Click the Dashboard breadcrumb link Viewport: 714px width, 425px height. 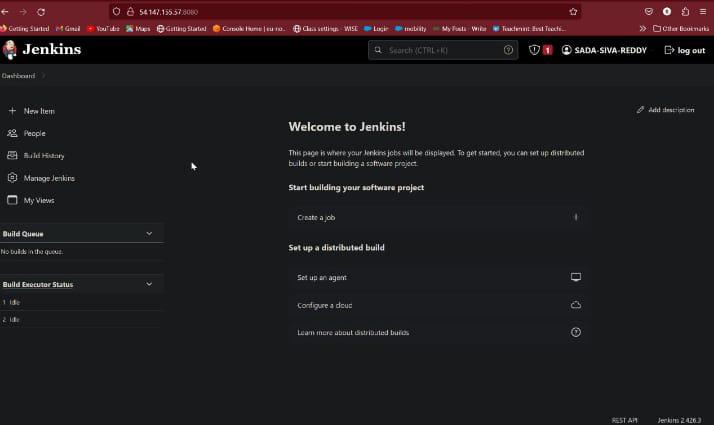point(18,76)
